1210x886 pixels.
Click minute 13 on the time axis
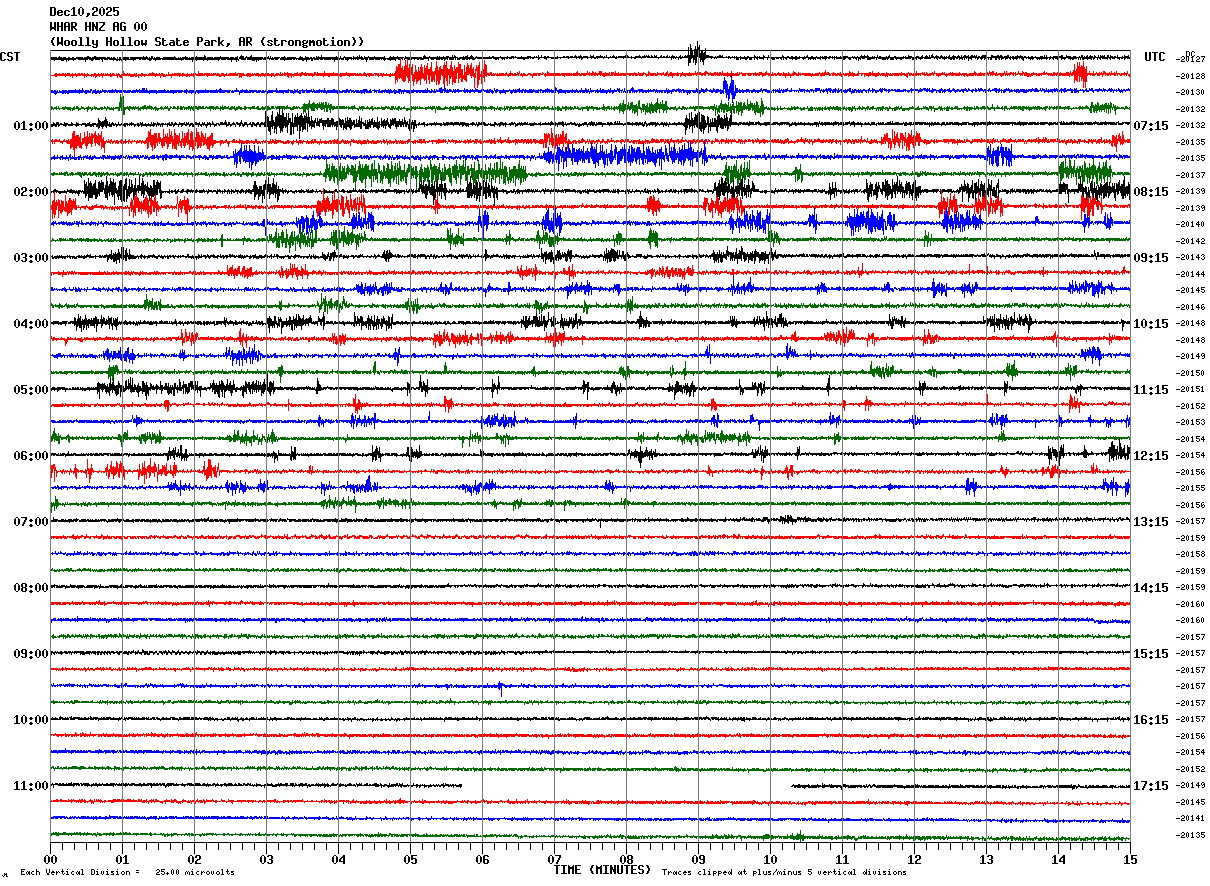(x=986, y=859)
